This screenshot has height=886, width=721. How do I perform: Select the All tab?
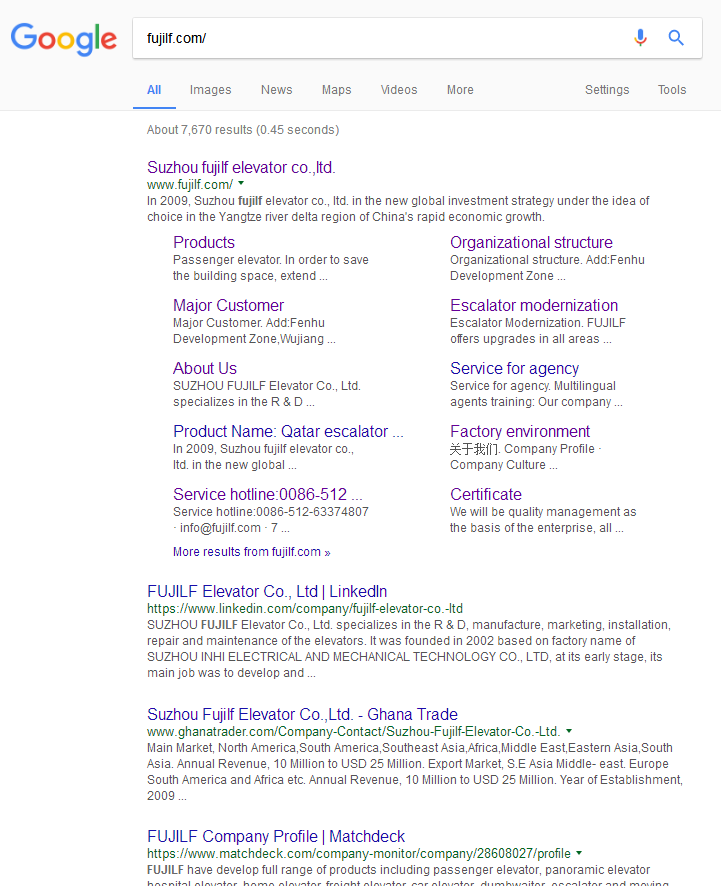tap(154, 90)
